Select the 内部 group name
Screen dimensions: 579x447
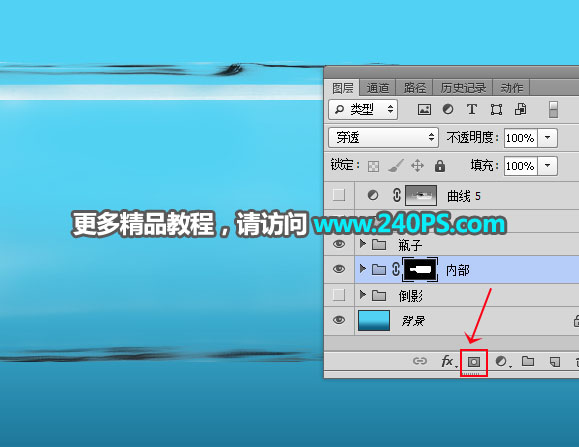(x=458, y=270)
